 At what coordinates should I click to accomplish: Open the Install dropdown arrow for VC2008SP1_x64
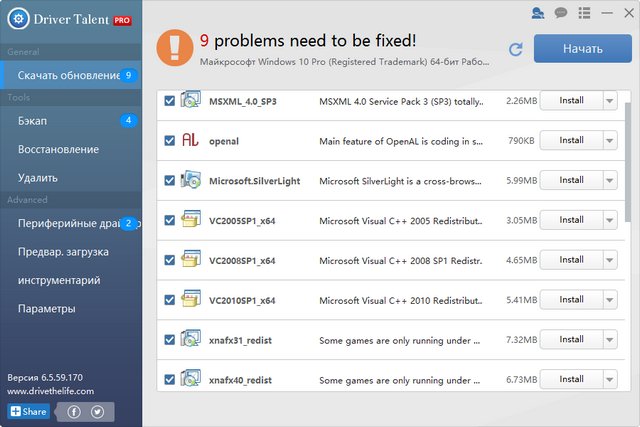pos(609,260)
